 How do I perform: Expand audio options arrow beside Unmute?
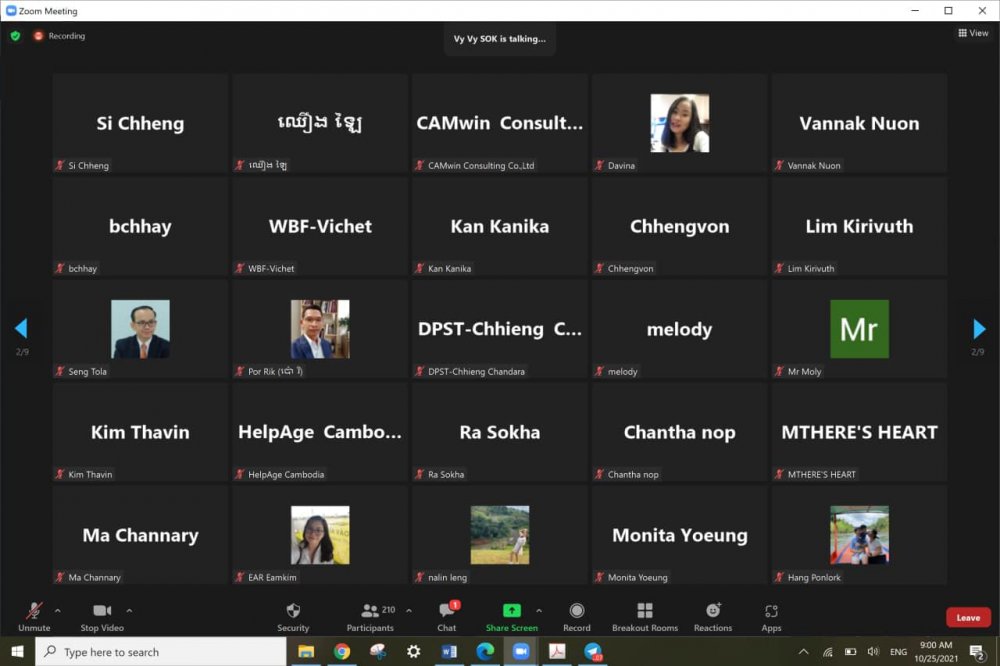click(x=57, y=610)
